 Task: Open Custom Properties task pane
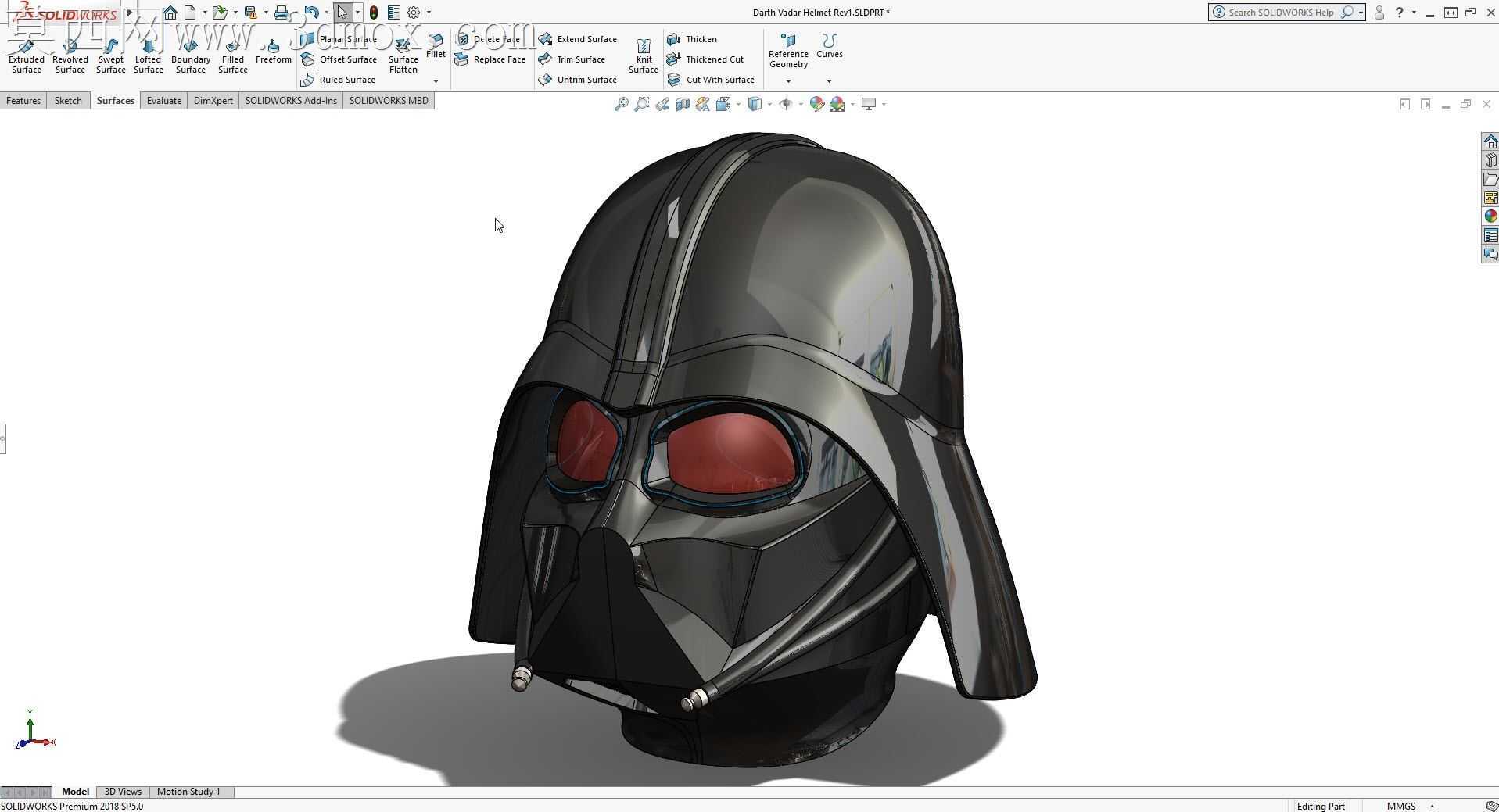click(x=1490, y=235)
